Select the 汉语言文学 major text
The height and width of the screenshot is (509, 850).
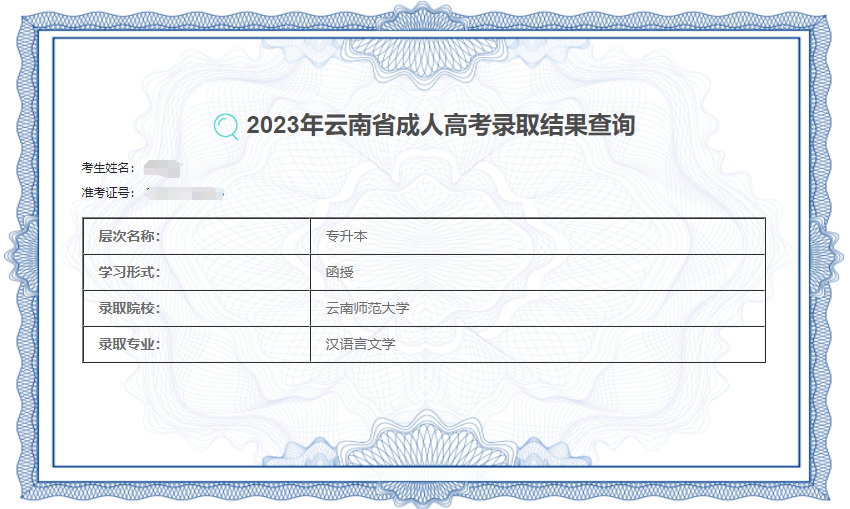(360, 344)
